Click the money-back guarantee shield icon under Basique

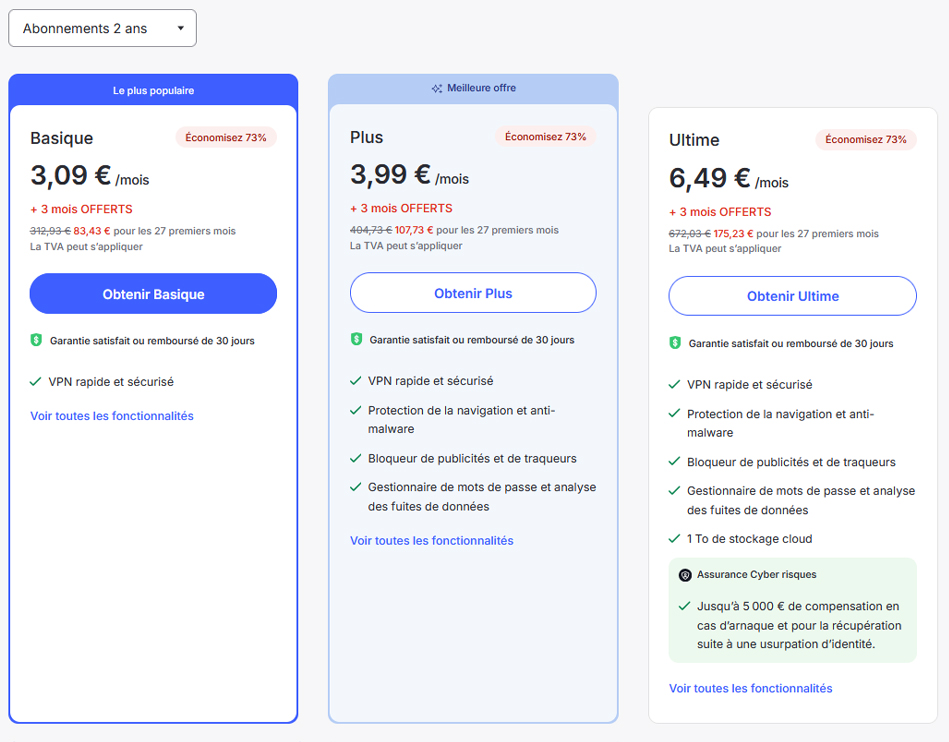[x=37, y=340]
